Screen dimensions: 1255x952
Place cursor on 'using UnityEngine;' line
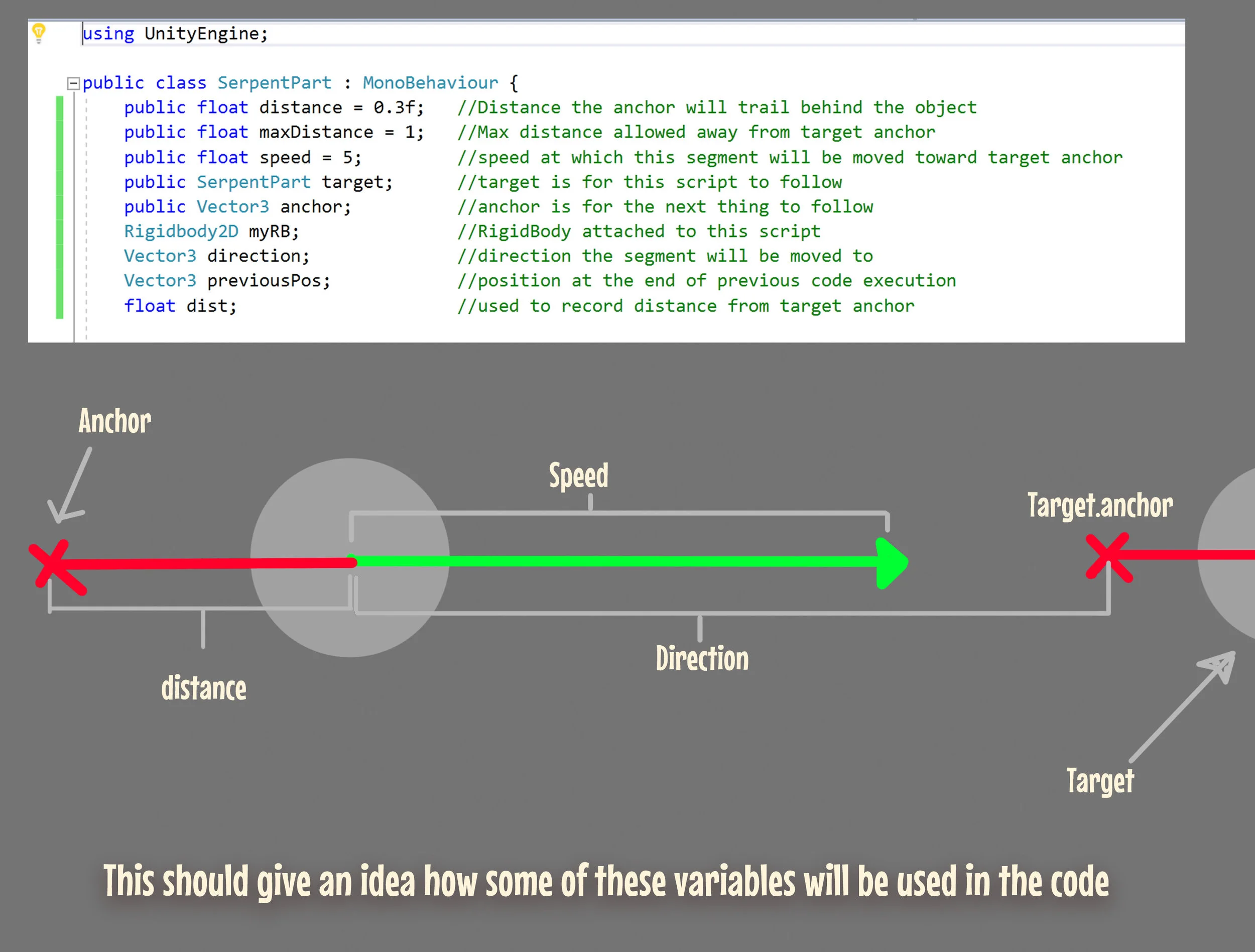point(205,34)
